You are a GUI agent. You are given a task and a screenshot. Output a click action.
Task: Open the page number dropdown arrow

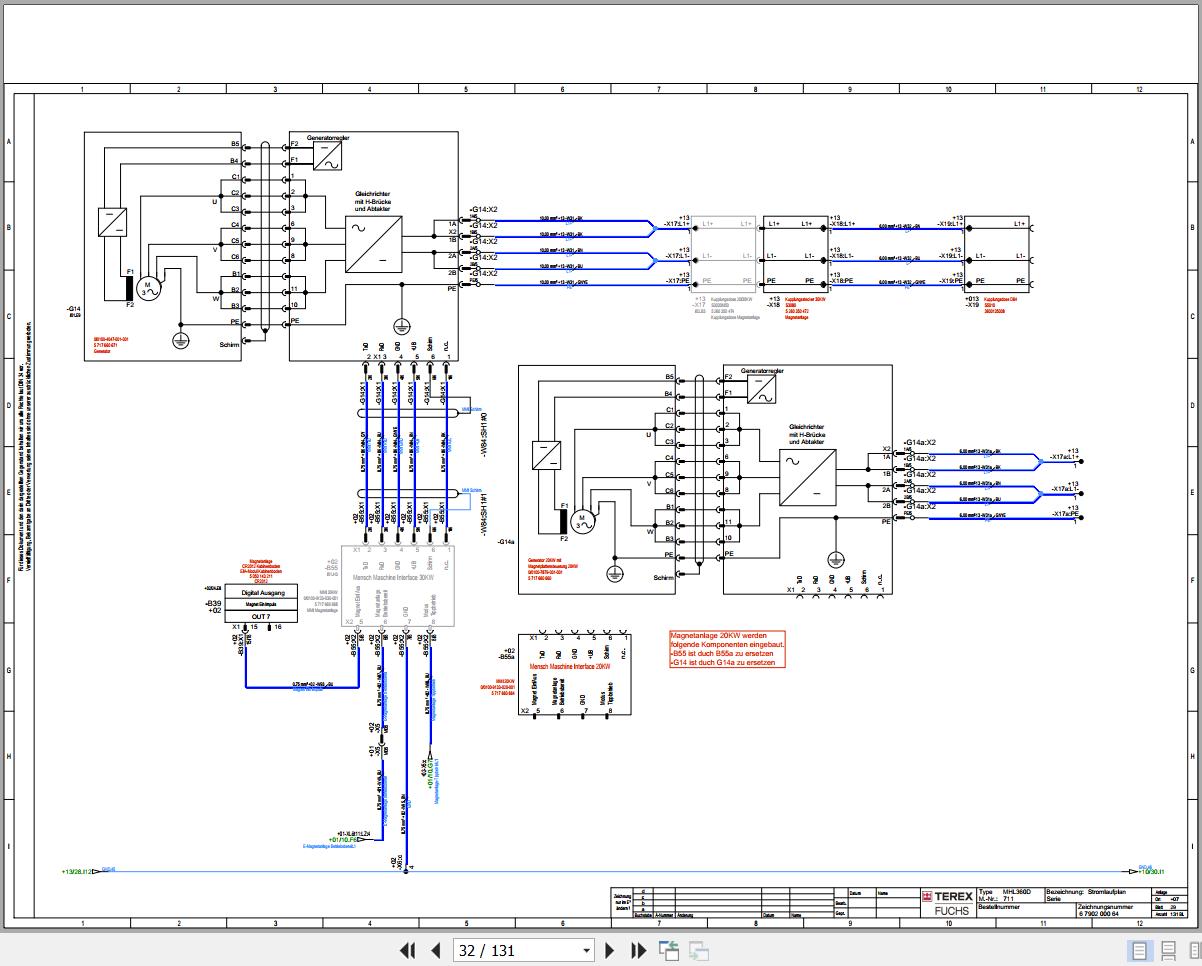point(587,951)
